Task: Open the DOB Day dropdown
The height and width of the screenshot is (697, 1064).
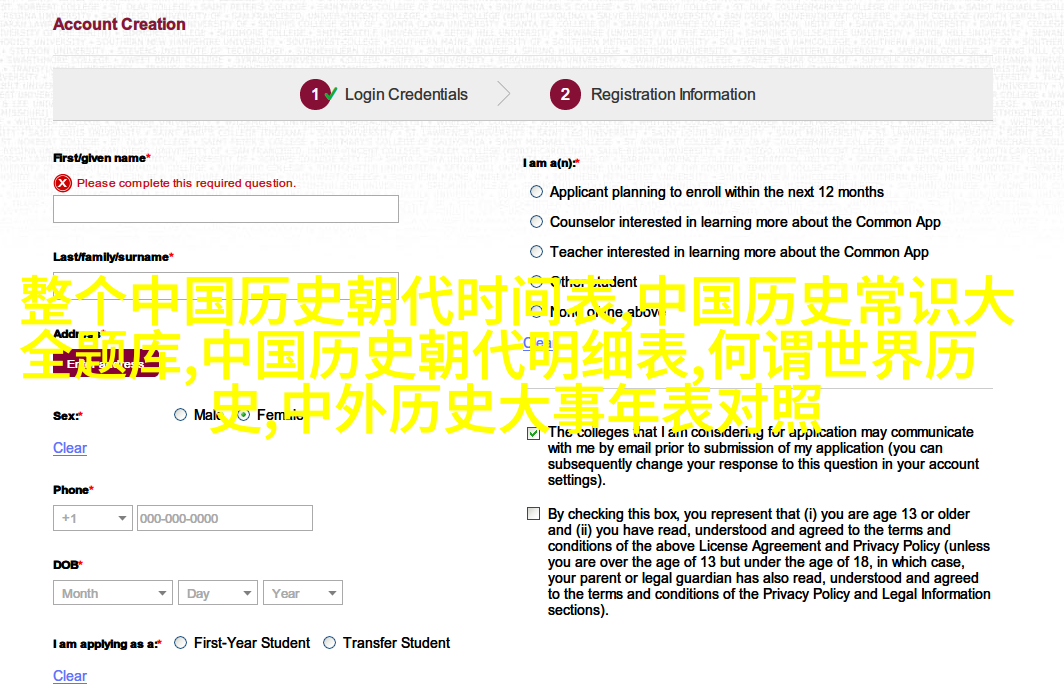Action: click(218, 592)
